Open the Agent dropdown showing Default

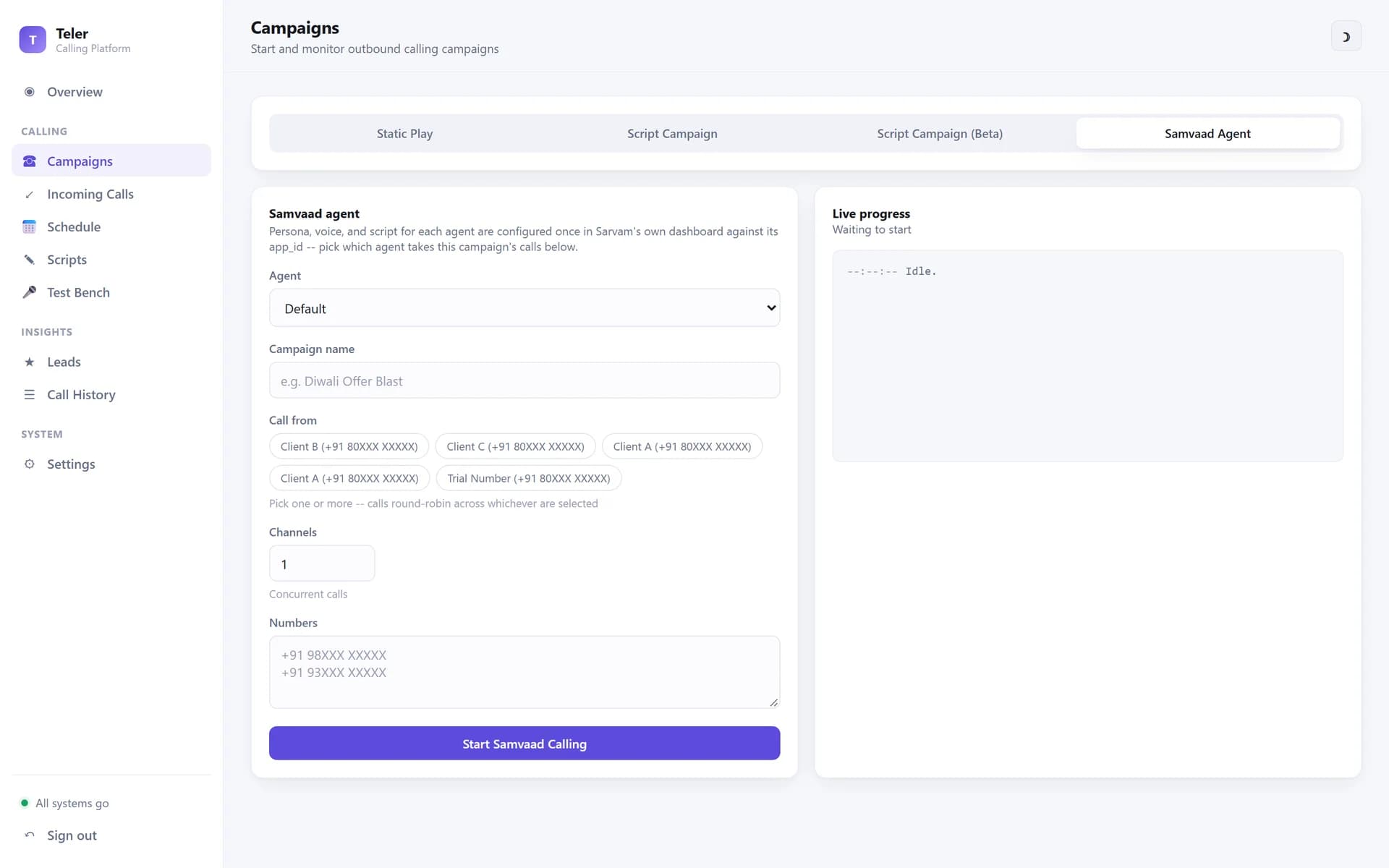(524, 308)
